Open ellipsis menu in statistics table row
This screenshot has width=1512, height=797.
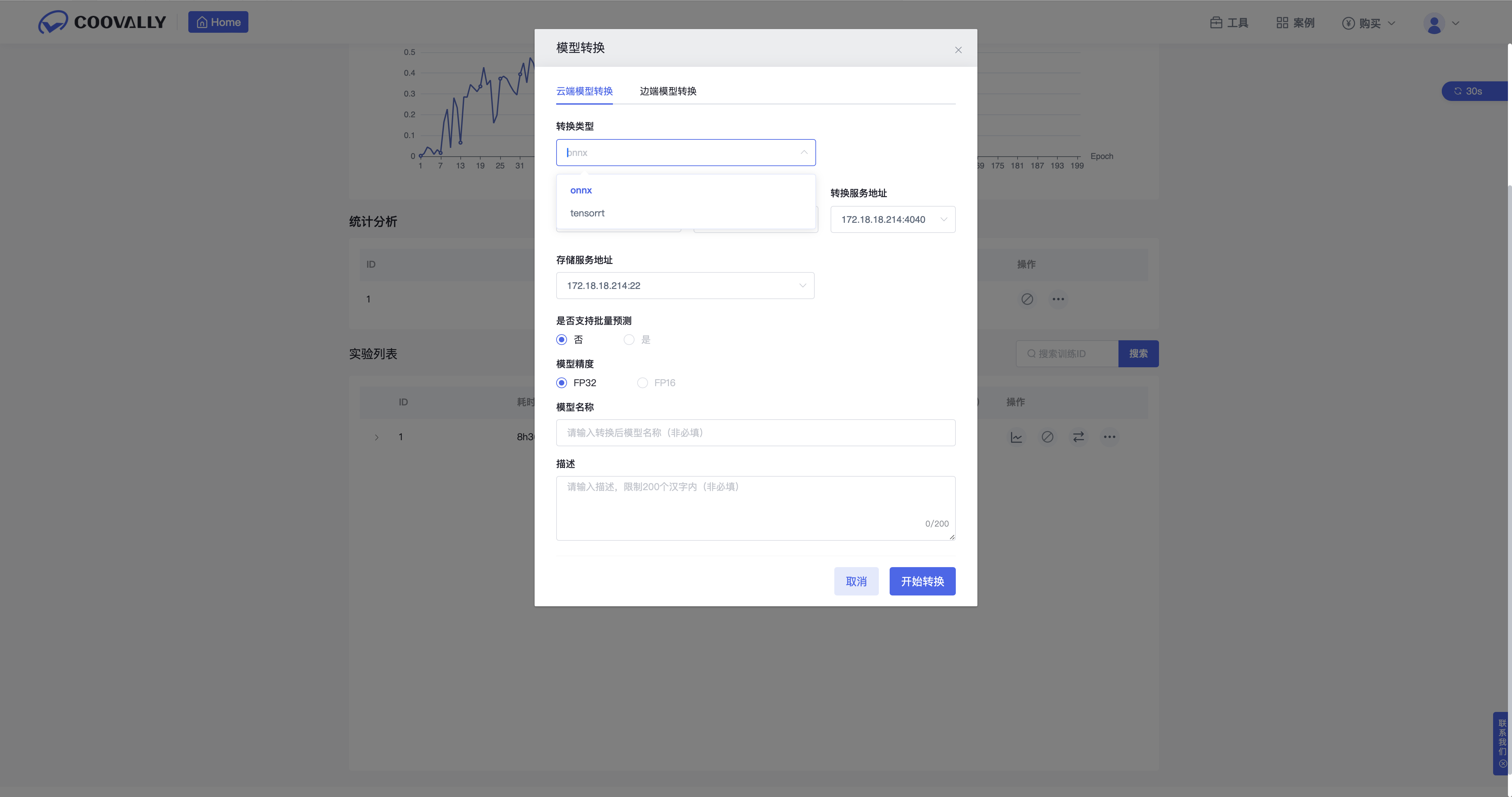pos(1058,299)
